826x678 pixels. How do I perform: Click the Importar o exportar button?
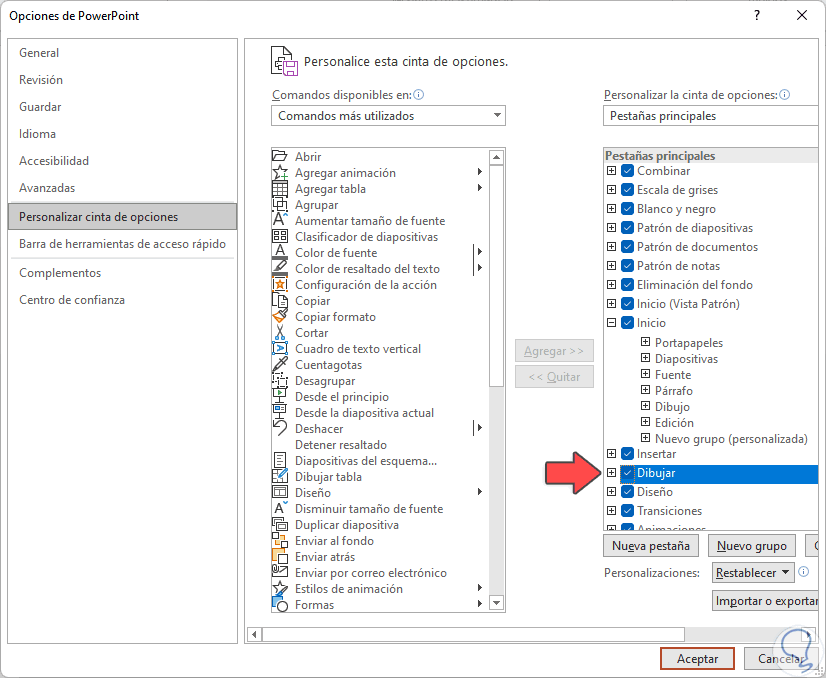coord(766,601)
